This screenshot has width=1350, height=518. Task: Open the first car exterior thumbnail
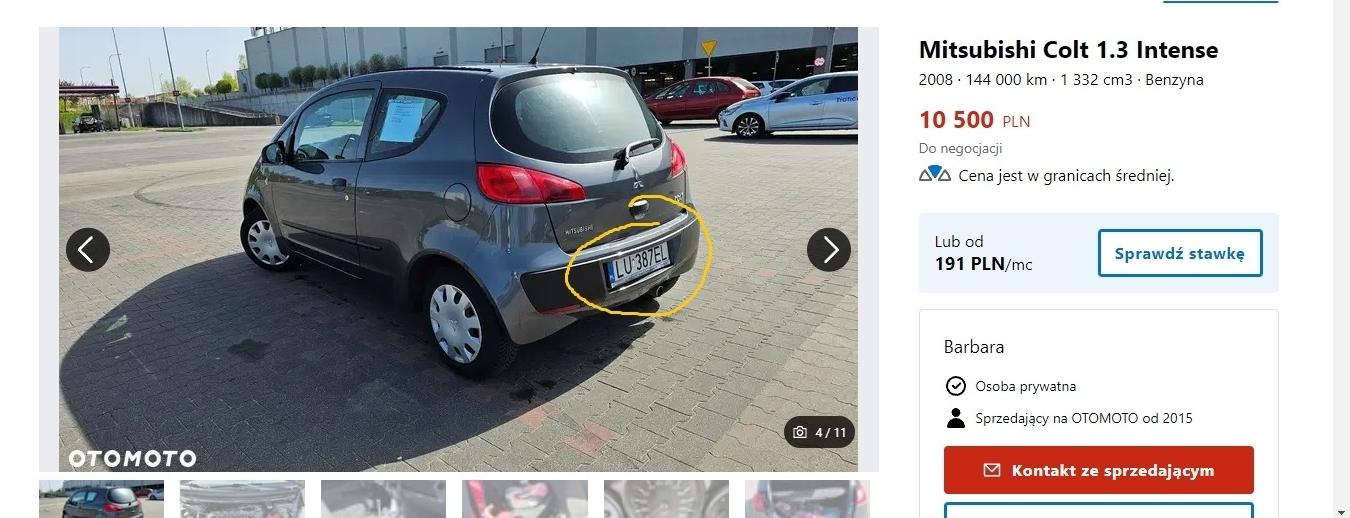(101, 499)
